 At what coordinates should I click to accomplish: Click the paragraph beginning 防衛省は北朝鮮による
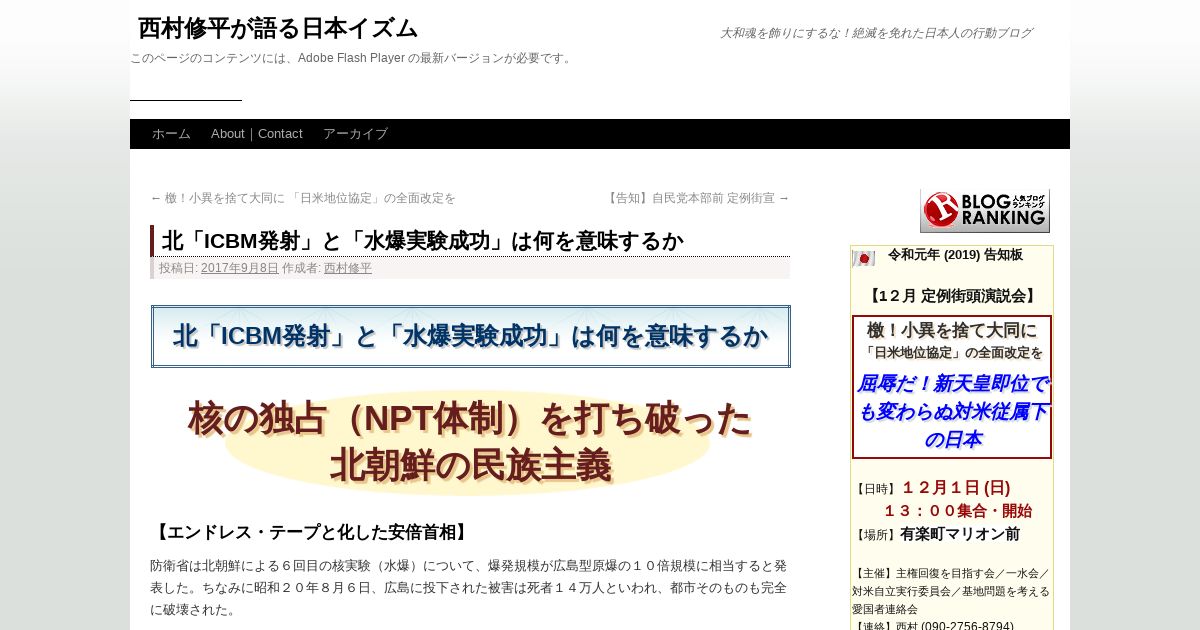469,587
